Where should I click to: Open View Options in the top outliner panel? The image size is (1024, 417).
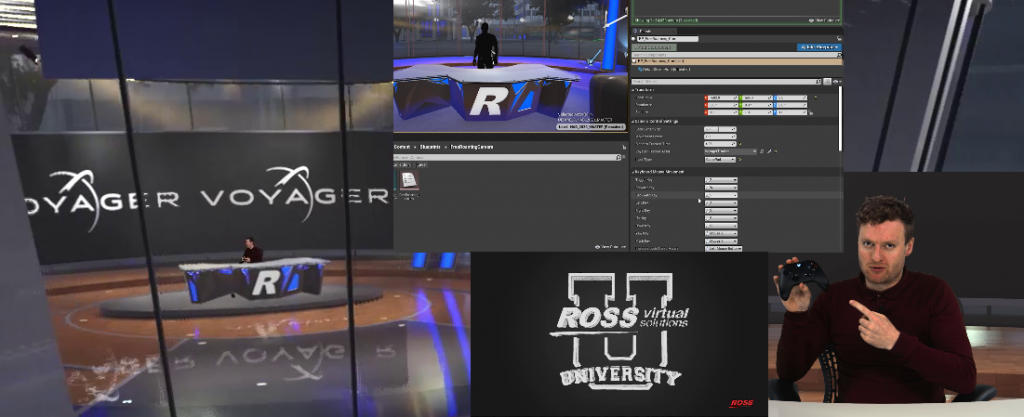tap(824, 20)
